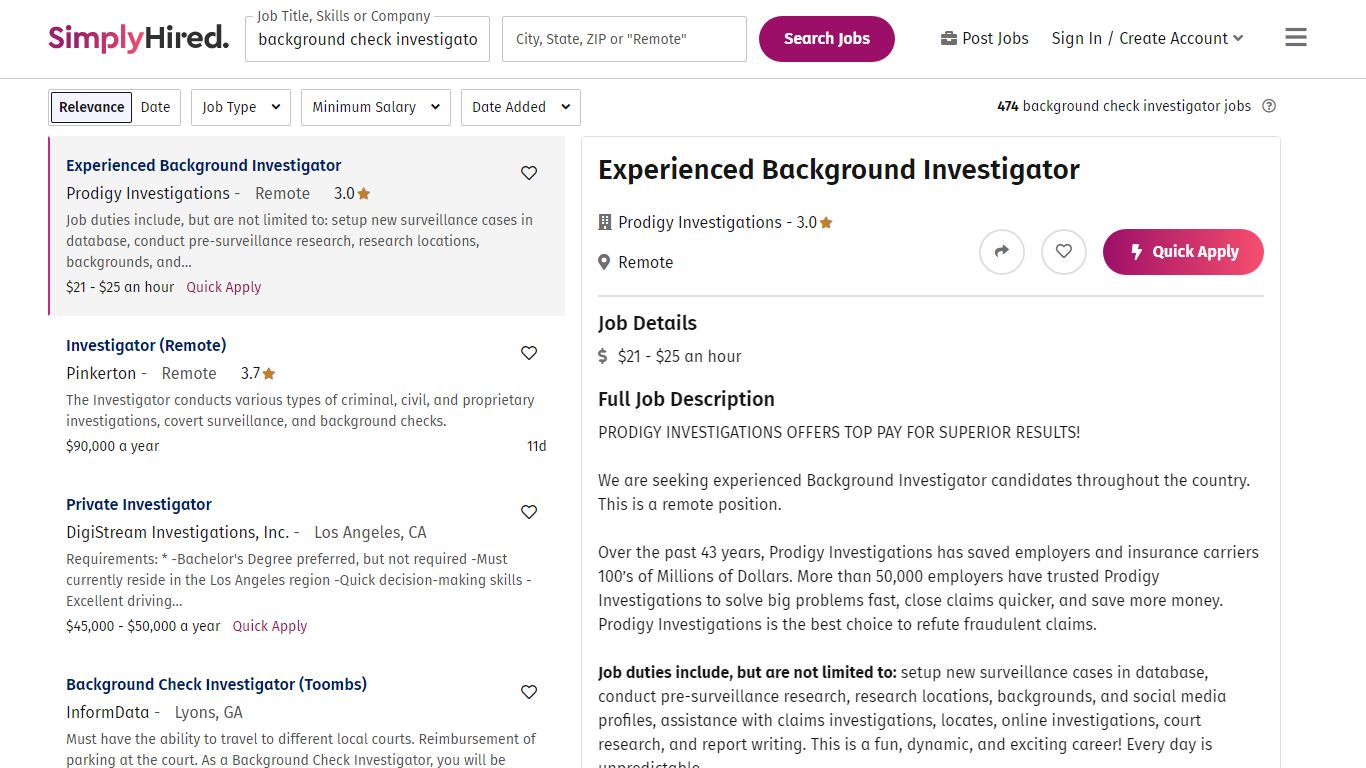Sort results by Date

click(155, 107)
